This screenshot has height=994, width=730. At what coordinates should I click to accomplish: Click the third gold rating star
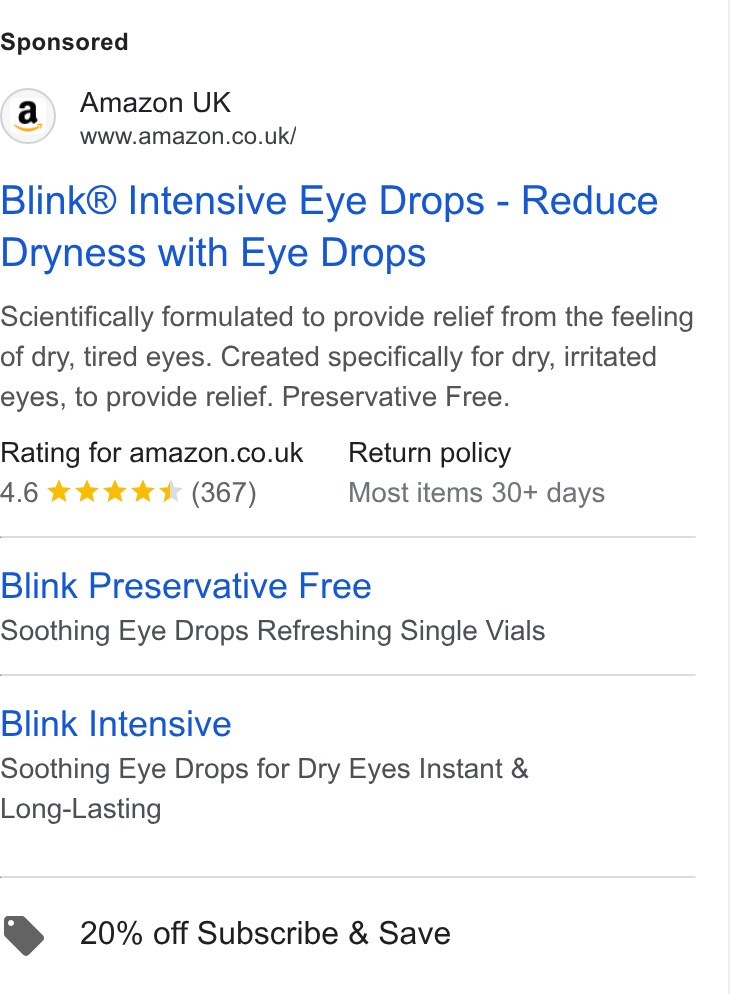[x=115, y=491]
